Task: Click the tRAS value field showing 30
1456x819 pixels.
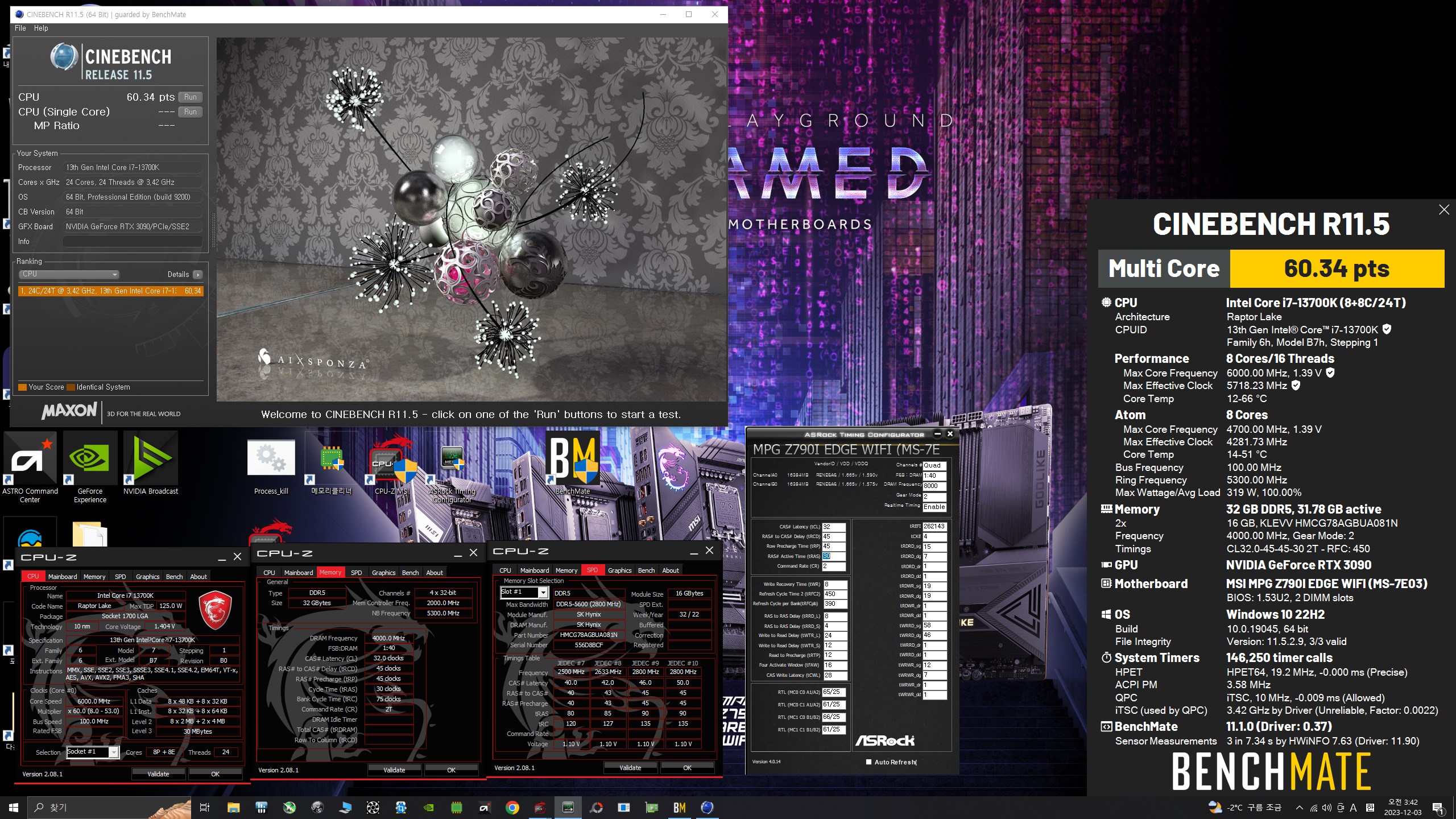Action: click(x=834, y=556)
